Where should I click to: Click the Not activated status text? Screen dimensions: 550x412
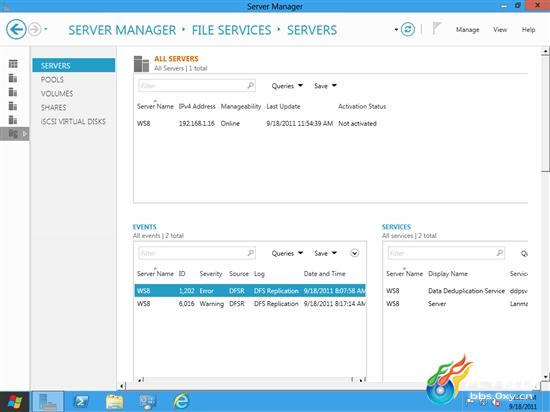click(x=357, y=123)
